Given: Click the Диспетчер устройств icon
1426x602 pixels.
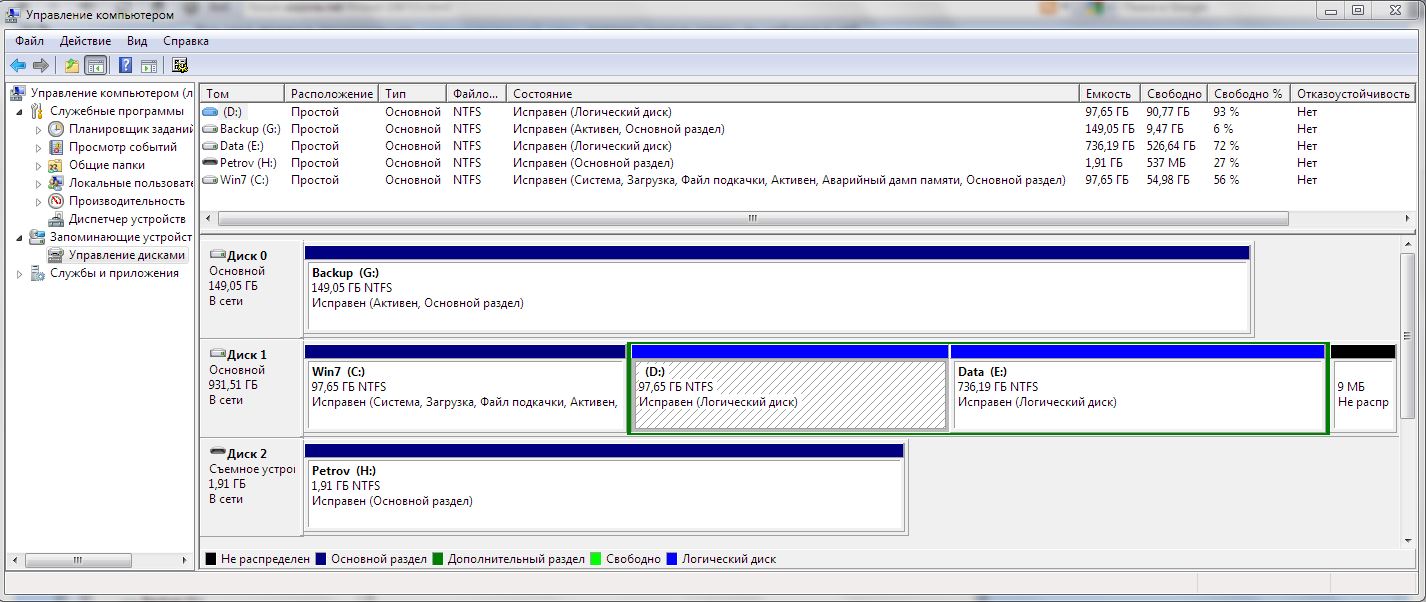Looking at the screenshot, I should click(56, 219).
